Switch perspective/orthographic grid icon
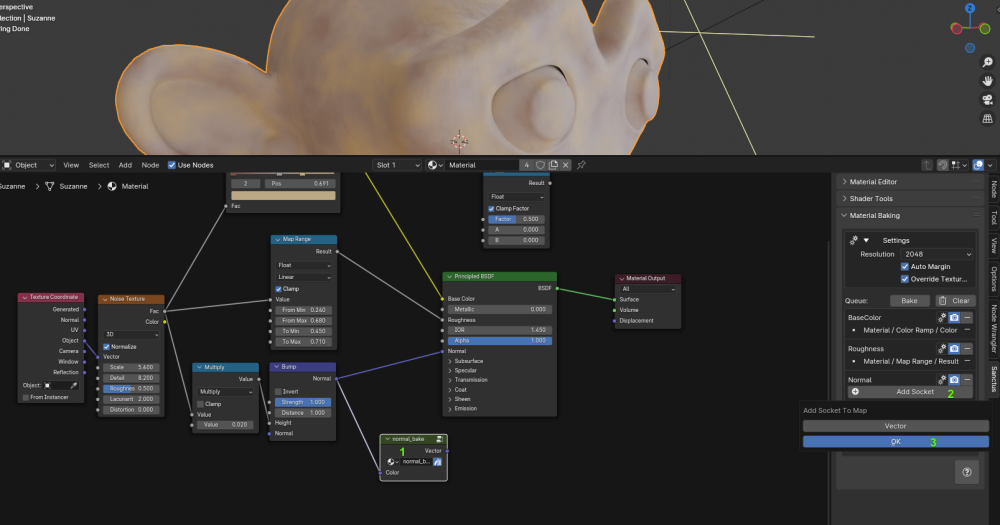This screenshot has height=525, width=1000. 987,119
